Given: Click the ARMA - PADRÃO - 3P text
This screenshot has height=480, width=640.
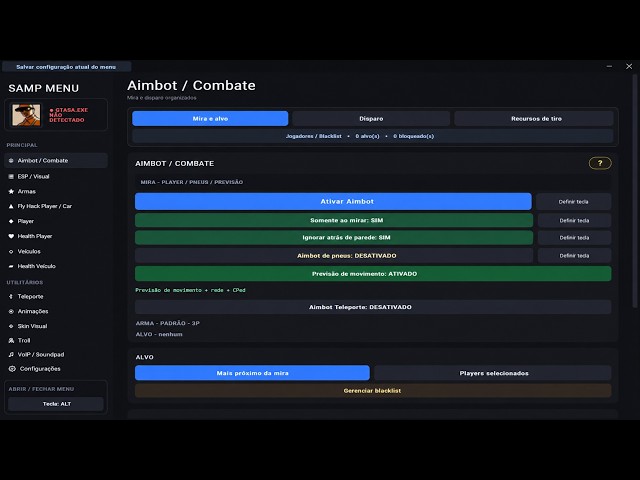Looking at the screenshot, I should 168,323.
